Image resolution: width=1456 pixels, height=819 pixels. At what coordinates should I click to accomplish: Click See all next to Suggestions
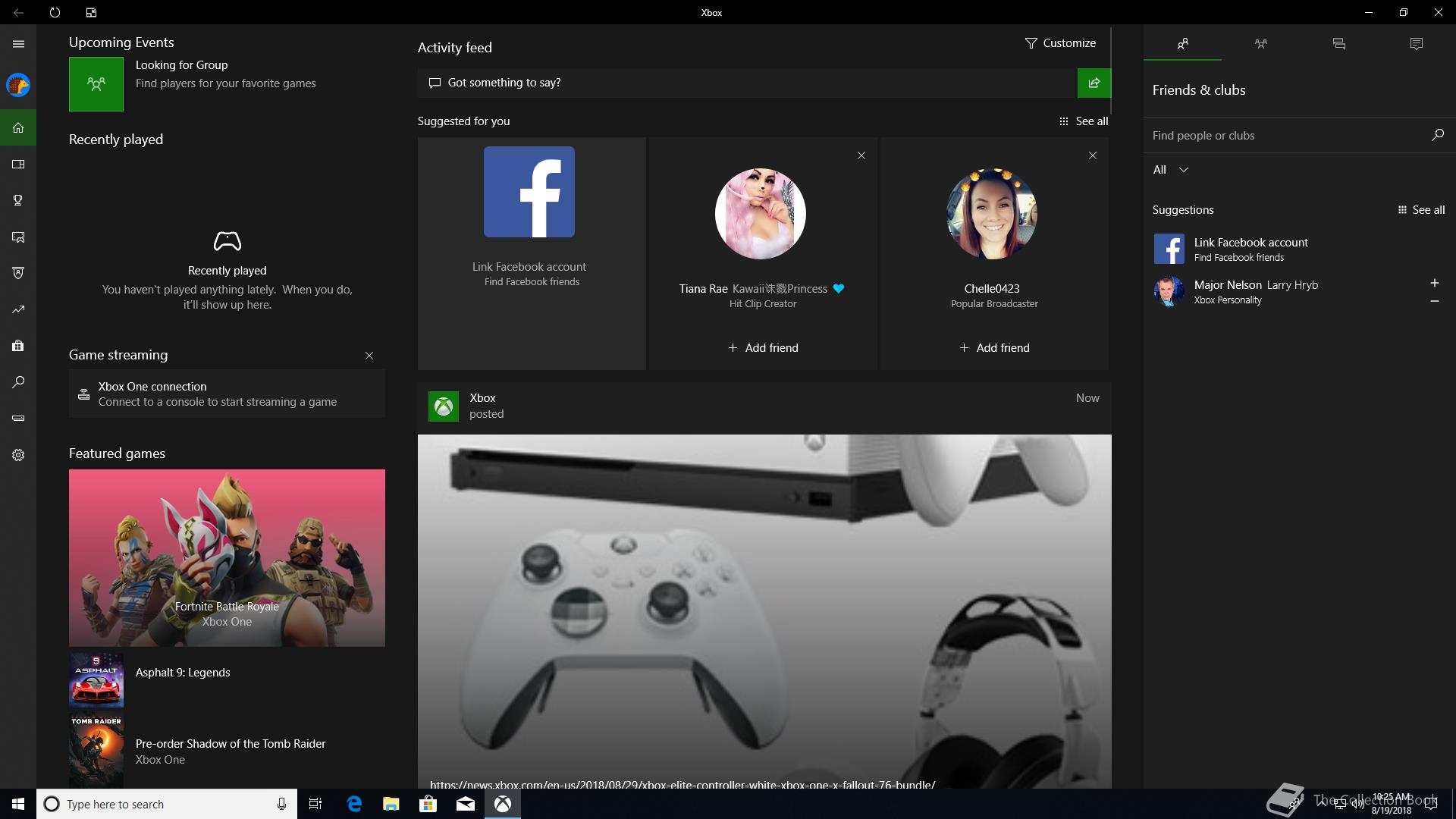(x=1421, y=210)
